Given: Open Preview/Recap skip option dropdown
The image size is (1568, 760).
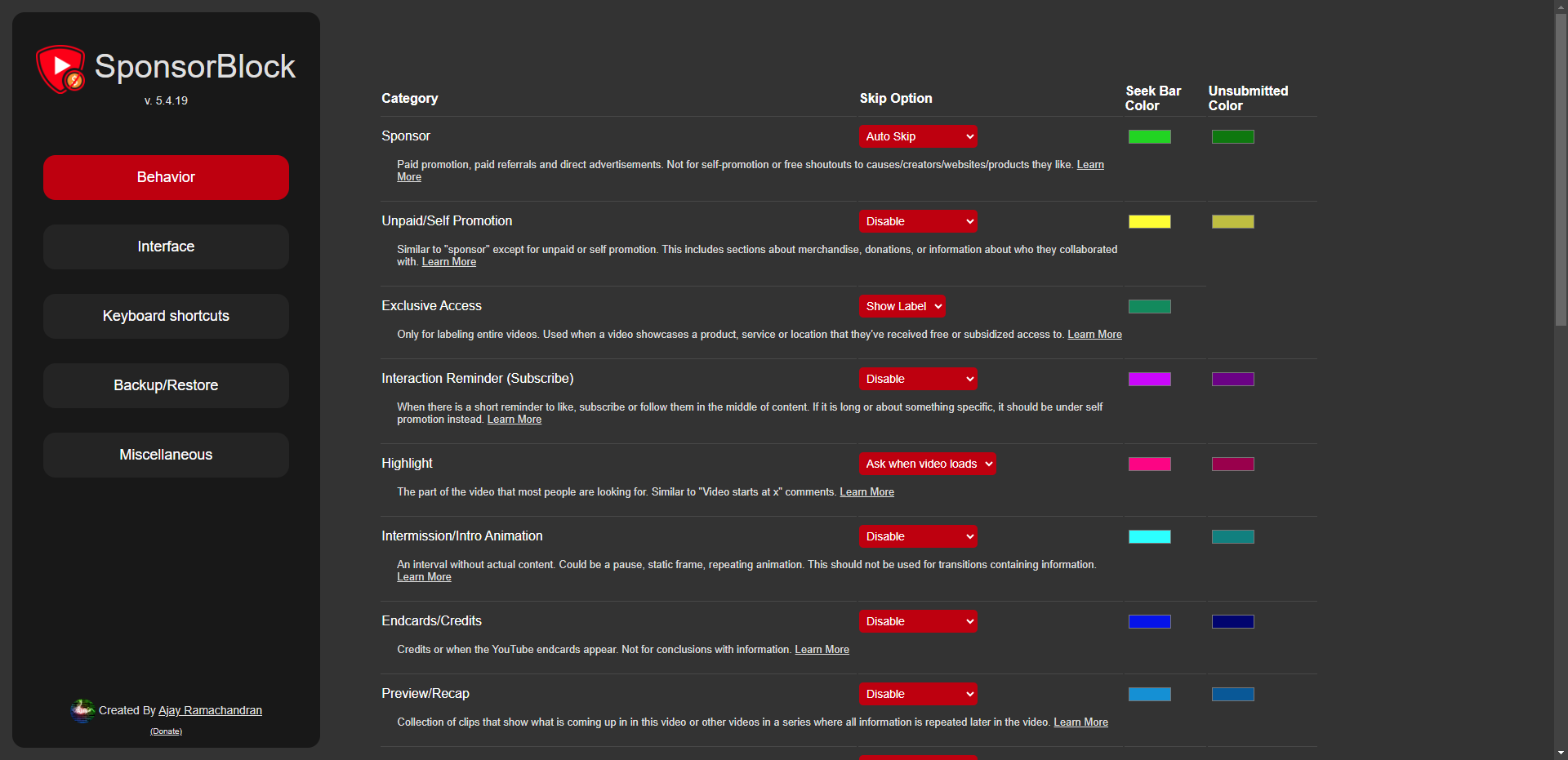Looking at the screenshot, I should coord(918,694).
